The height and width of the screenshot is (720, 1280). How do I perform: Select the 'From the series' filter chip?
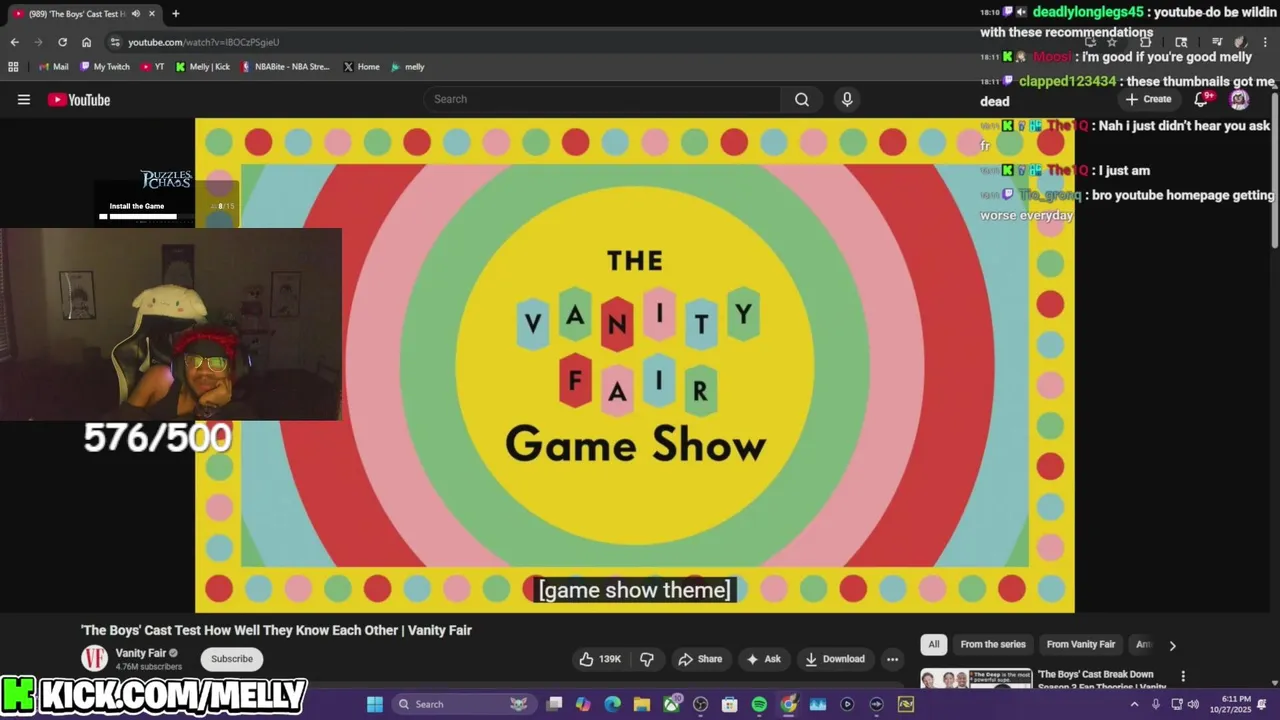(993, 645)
